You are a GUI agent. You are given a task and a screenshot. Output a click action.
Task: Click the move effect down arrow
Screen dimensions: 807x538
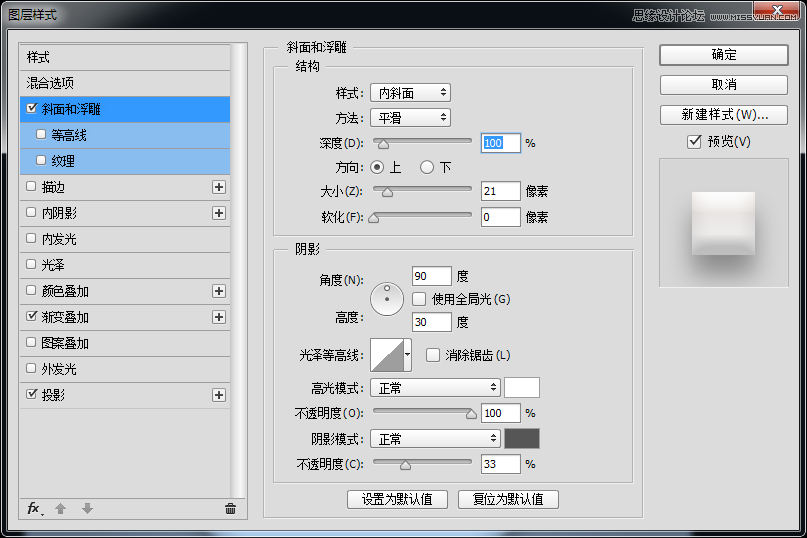tap(87, 509)
